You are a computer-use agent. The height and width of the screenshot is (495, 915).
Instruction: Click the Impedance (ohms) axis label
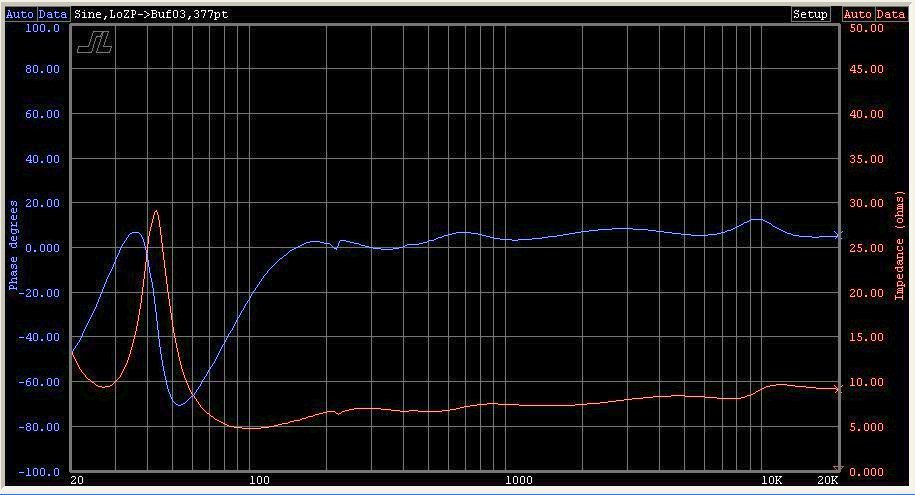[x=899, y=246]
